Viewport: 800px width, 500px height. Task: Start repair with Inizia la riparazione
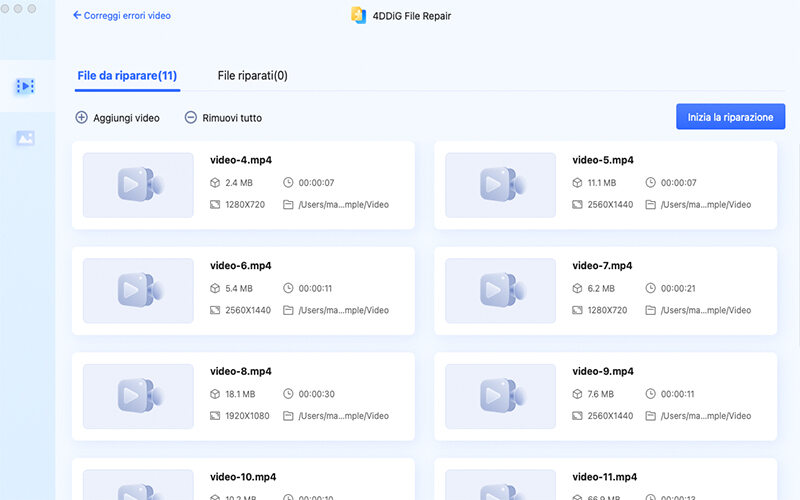tap(730, 117)
